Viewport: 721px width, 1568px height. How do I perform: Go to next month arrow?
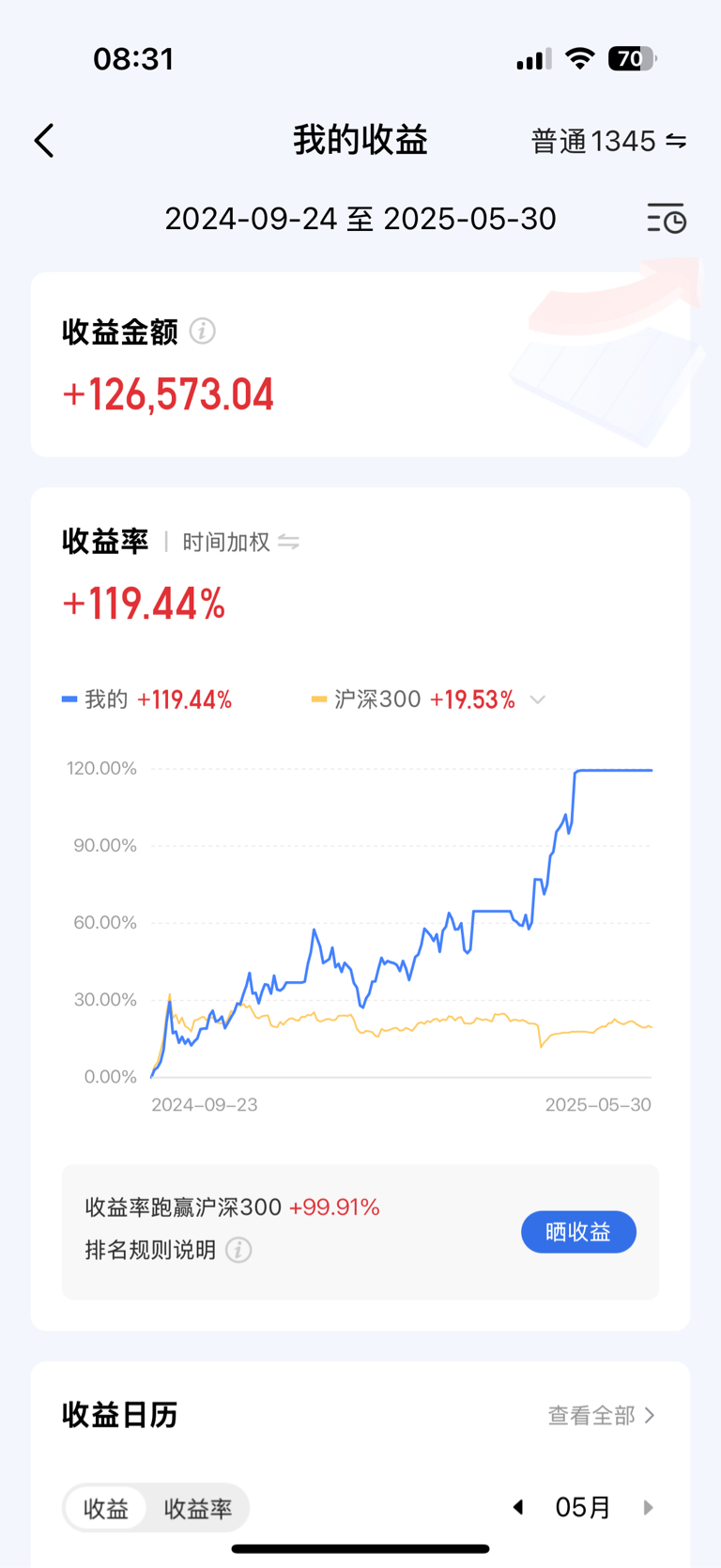point(648,1507)
